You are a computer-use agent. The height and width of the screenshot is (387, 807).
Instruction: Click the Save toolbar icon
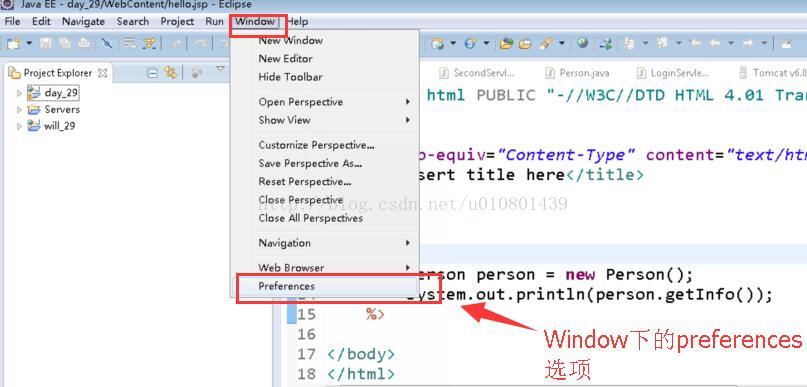[46, 44]
